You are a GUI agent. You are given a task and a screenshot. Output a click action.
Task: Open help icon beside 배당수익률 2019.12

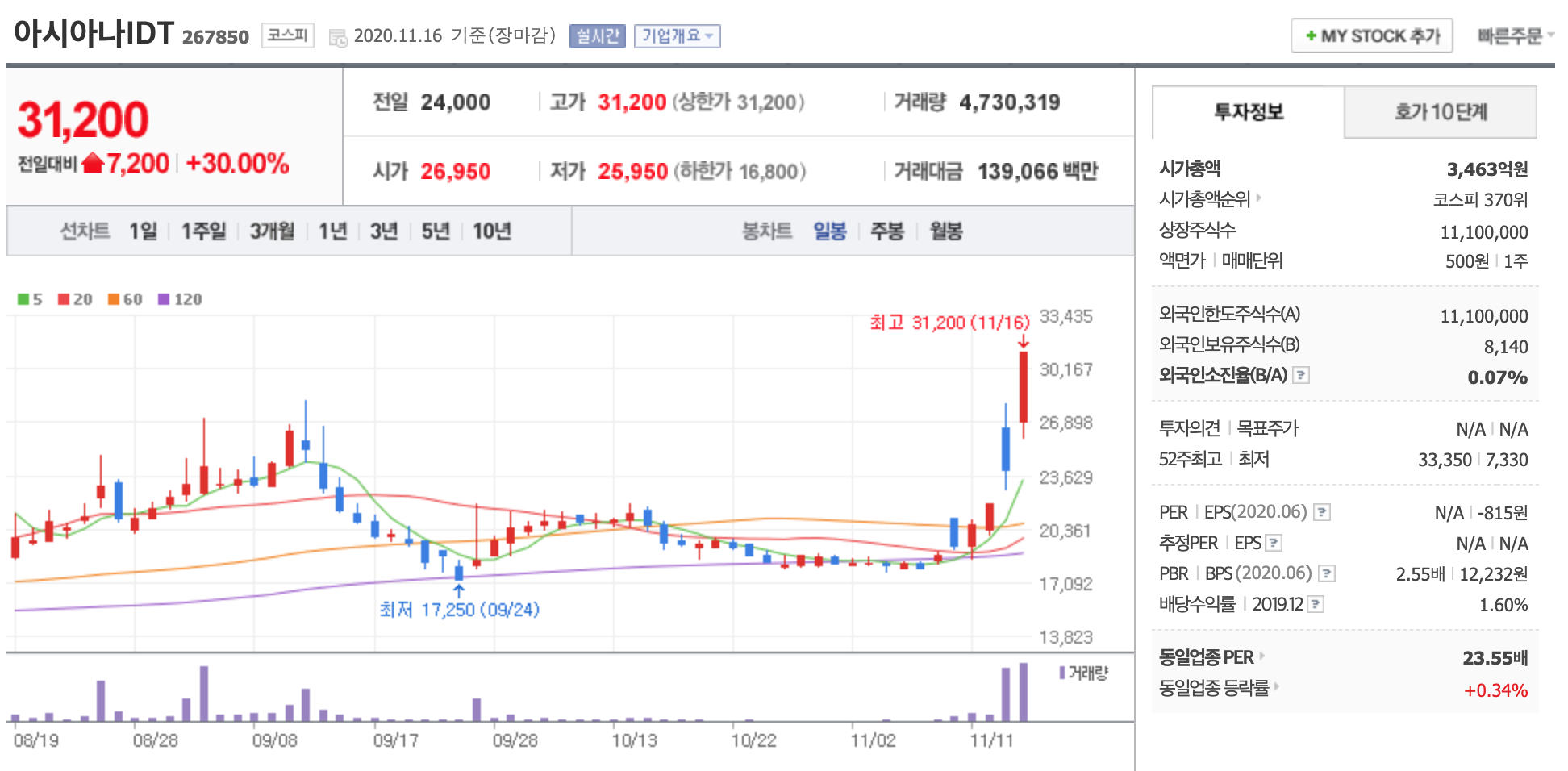pyautogui.click(x=1315, y=604)
